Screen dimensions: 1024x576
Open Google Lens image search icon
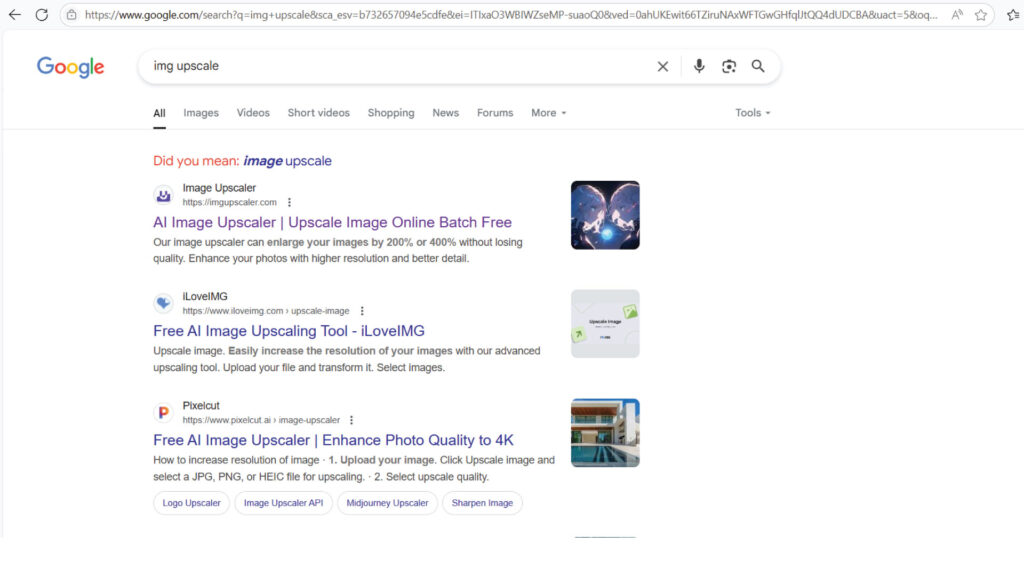coord(729,66)
